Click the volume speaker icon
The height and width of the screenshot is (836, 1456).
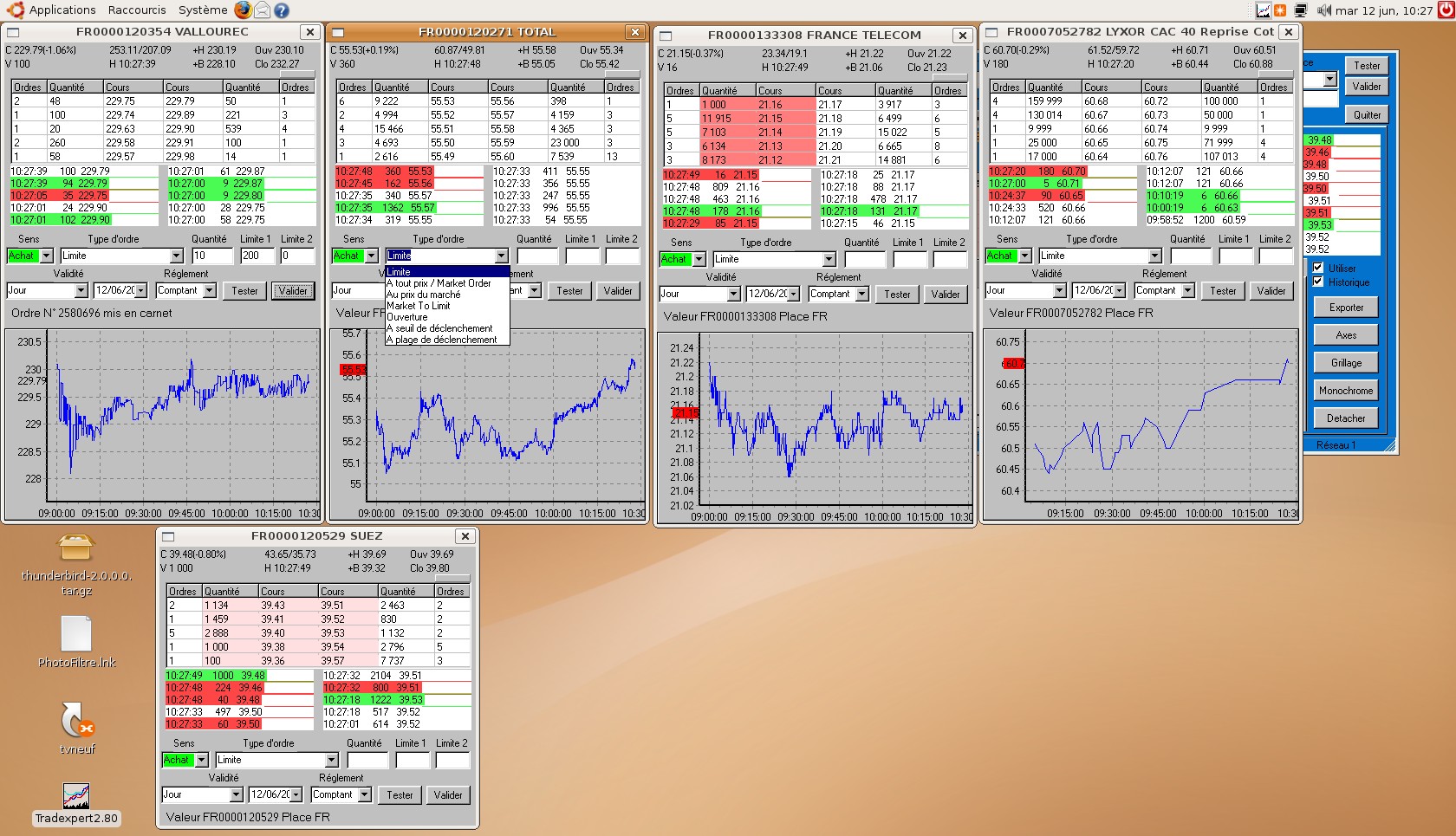tap(1323, 10)
